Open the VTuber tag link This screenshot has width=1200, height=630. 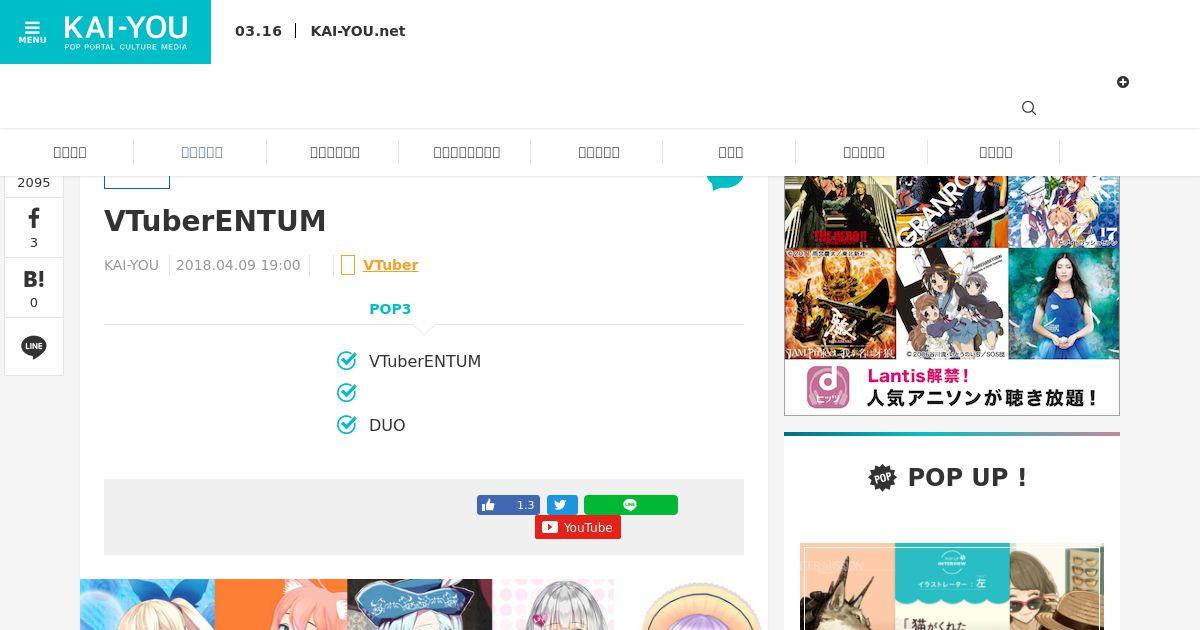tap(390, 265)
